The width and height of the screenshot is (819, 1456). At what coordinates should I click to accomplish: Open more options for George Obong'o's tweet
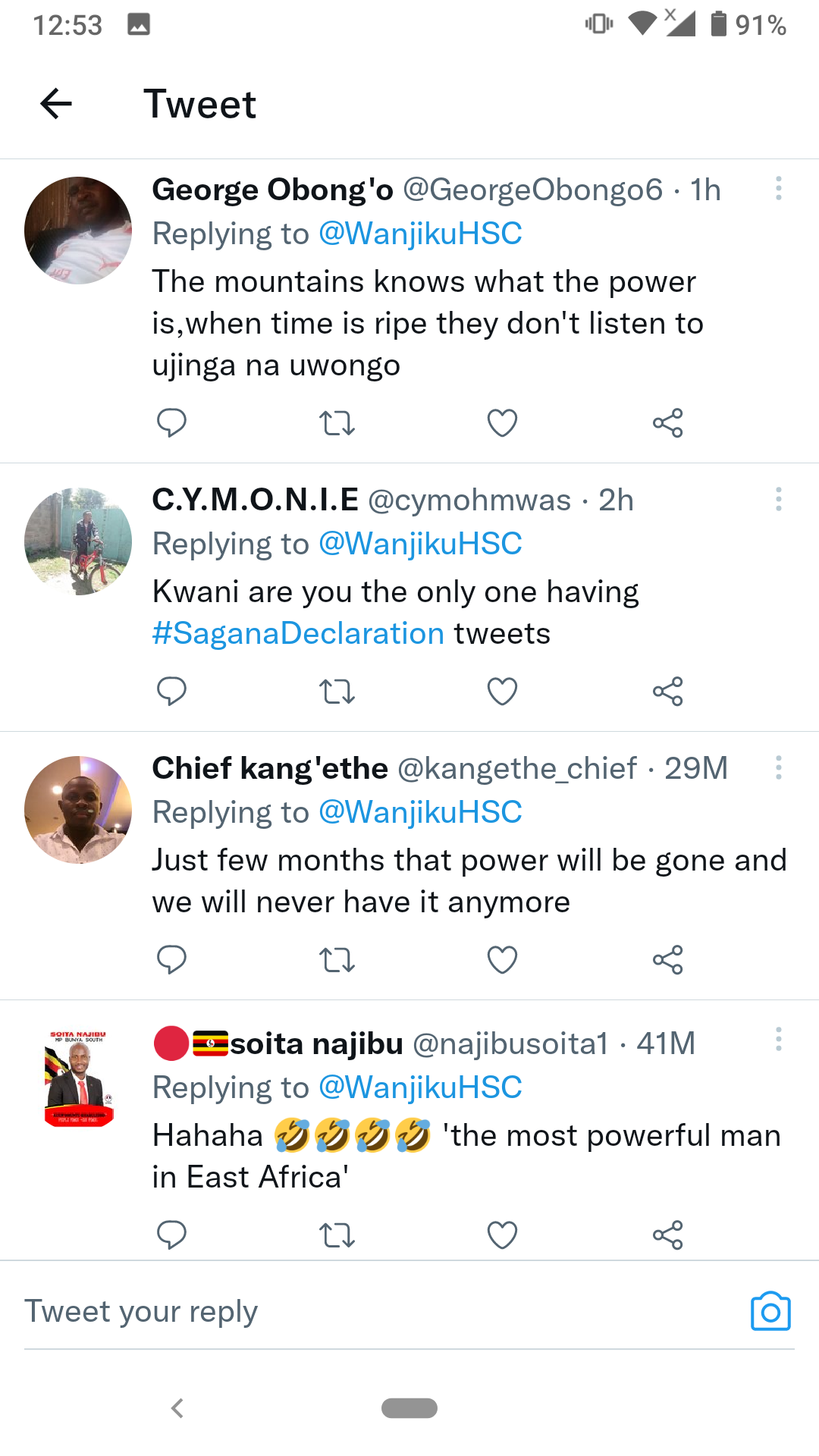778,189
